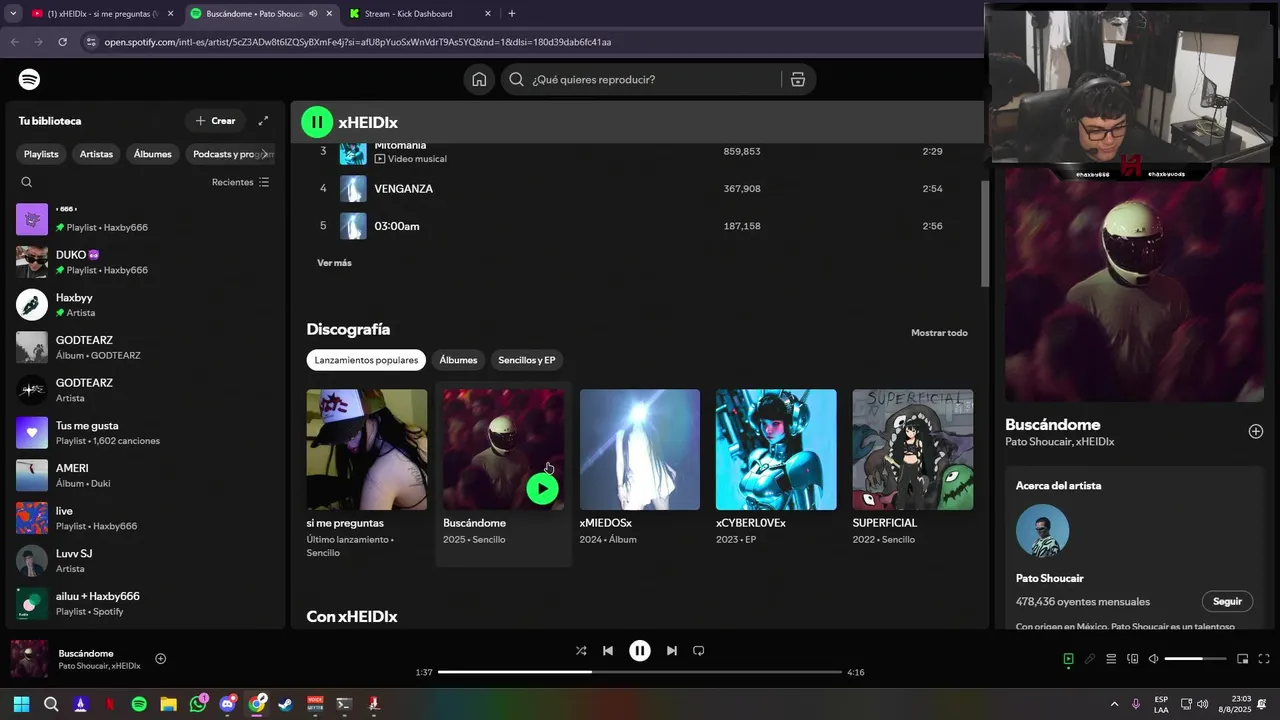This screenshot has width=1280, height=720.
Task: Filter library by Playlists chip
Action: click(41, 154)
